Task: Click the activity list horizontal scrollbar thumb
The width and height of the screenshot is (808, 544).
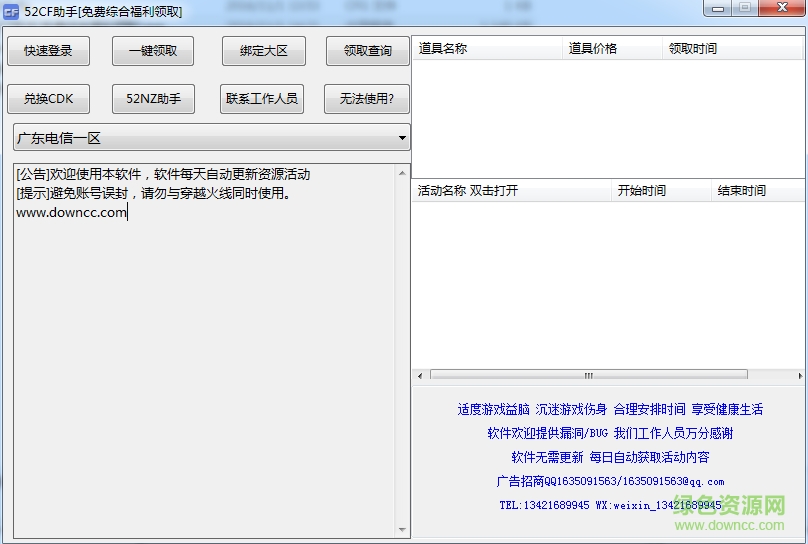Action: (x=588, y=376)
